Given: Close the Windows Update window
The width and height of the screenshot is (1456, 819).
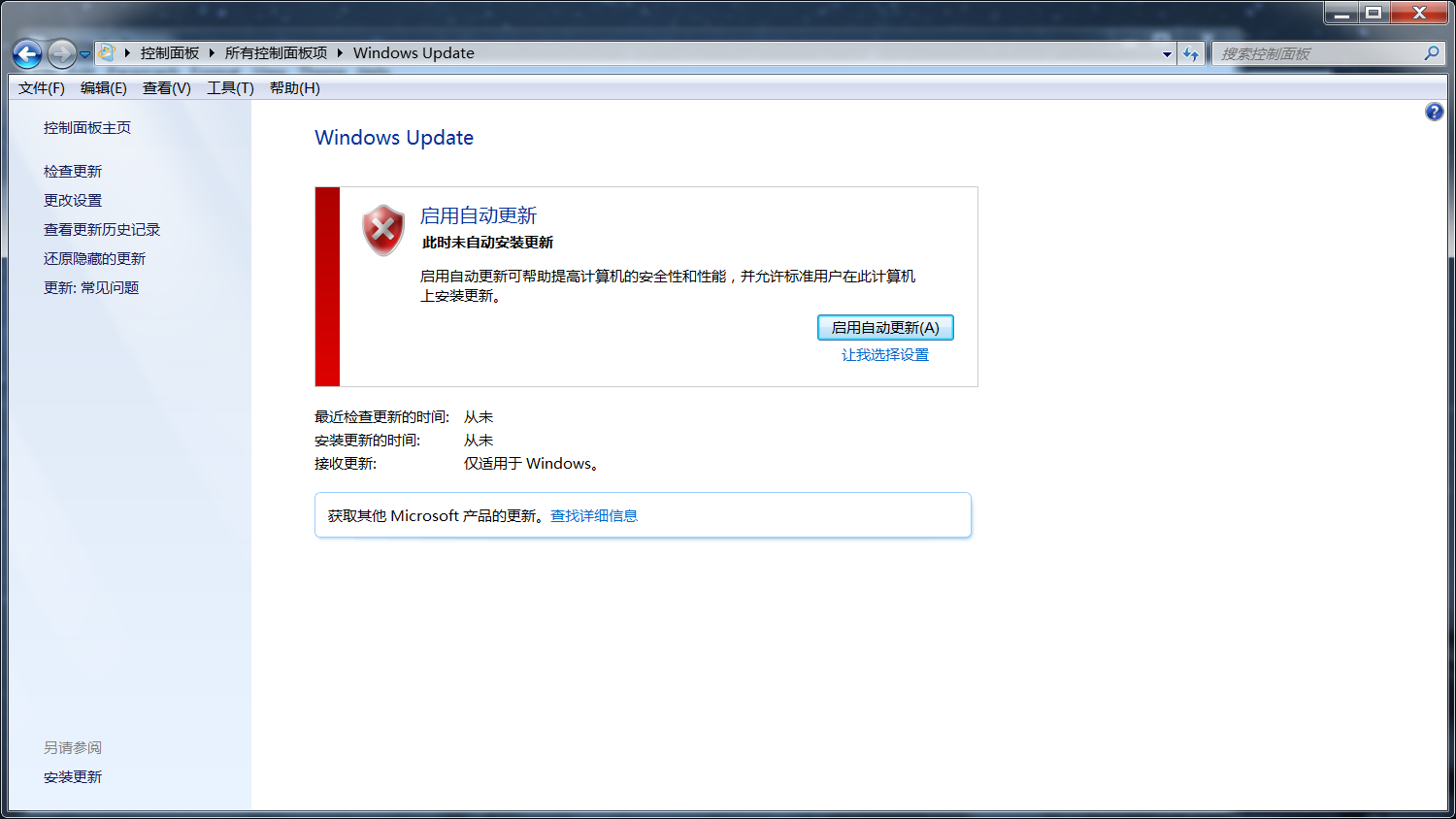Looking at the screenshot, I should point(1419,13).
